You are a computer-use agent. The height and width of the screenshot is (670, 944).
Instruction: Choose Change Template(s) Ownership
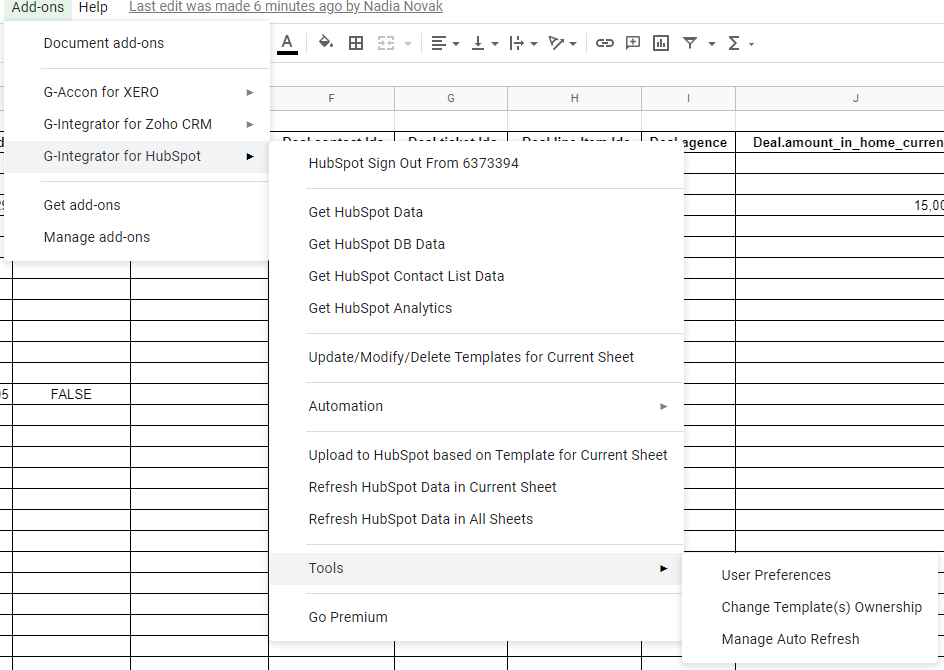click(x=810, y=607)
